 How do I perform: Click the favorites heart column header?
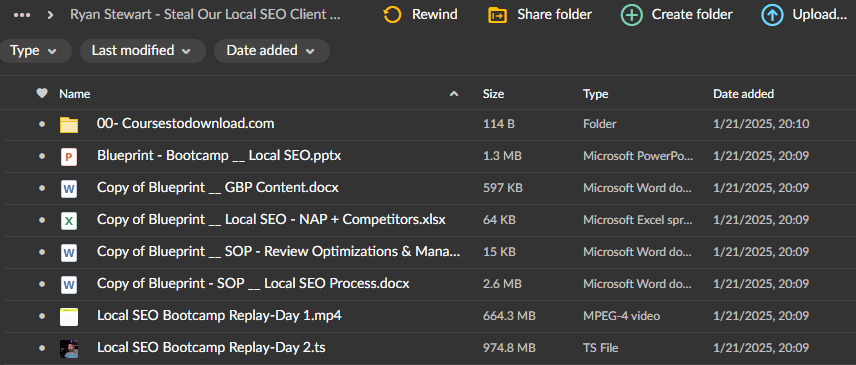coord(42,93)
